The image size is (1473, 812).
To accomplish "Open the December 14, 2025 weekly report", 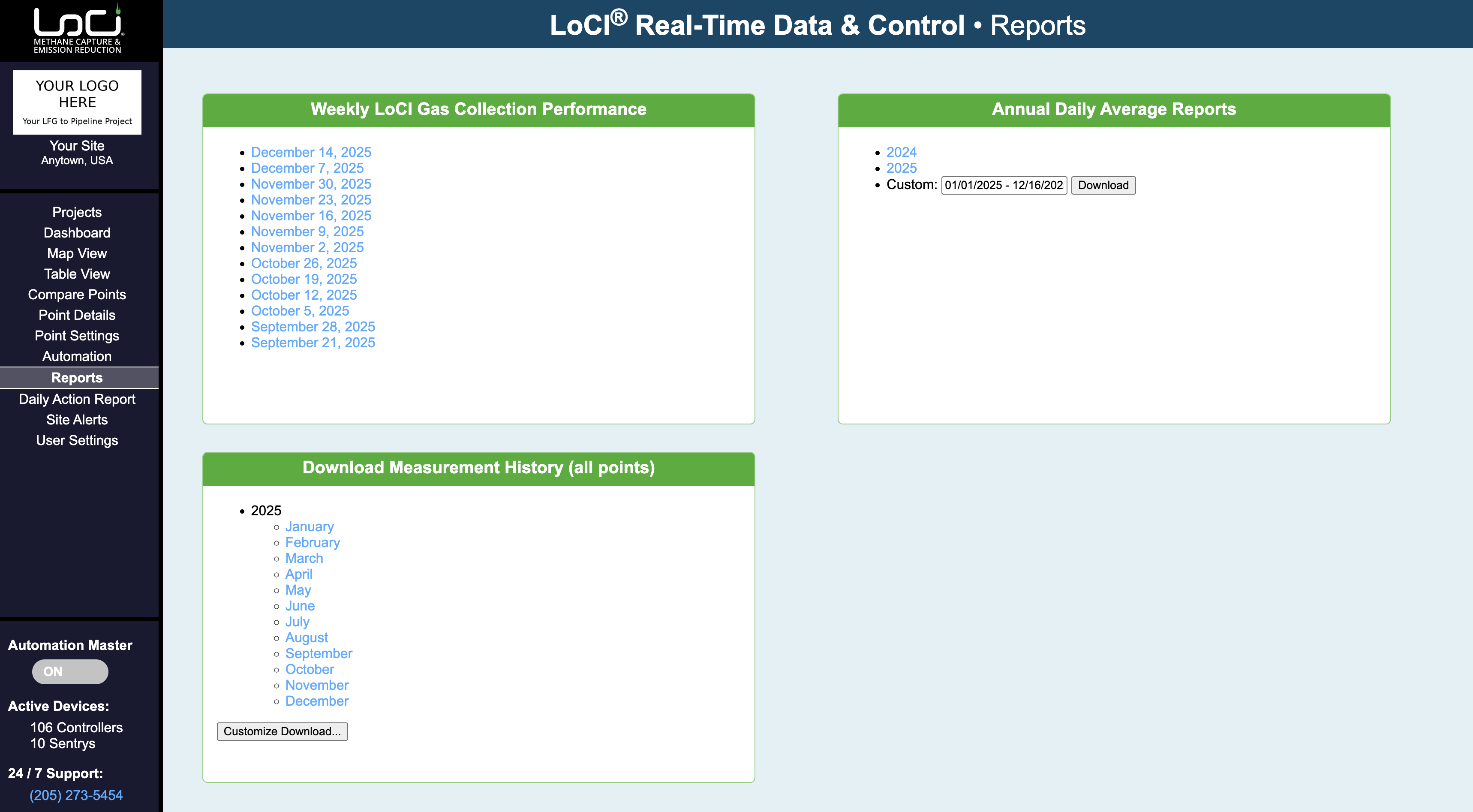I will tap(310, 152).
